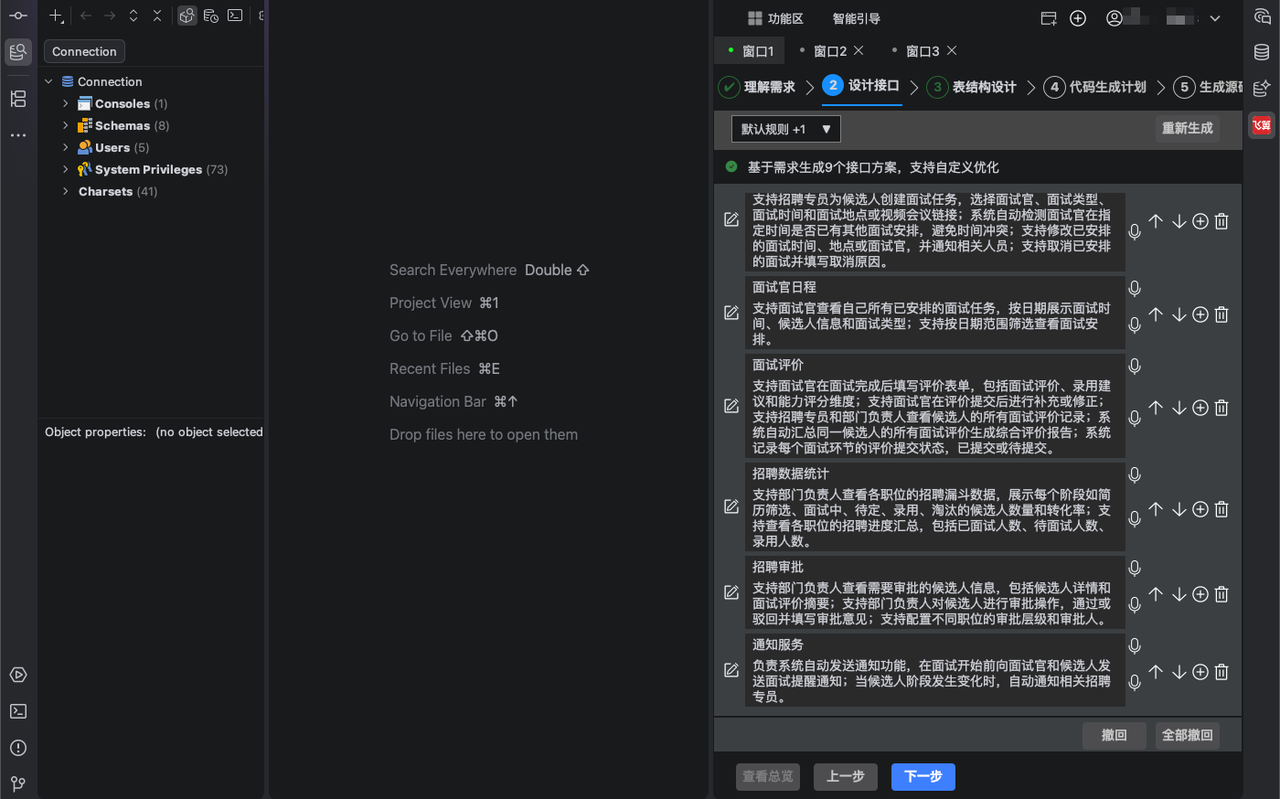This screenshot has width=1280, height=799.
Task: Open the Problems tool window icon
Action: pos(18,748)
